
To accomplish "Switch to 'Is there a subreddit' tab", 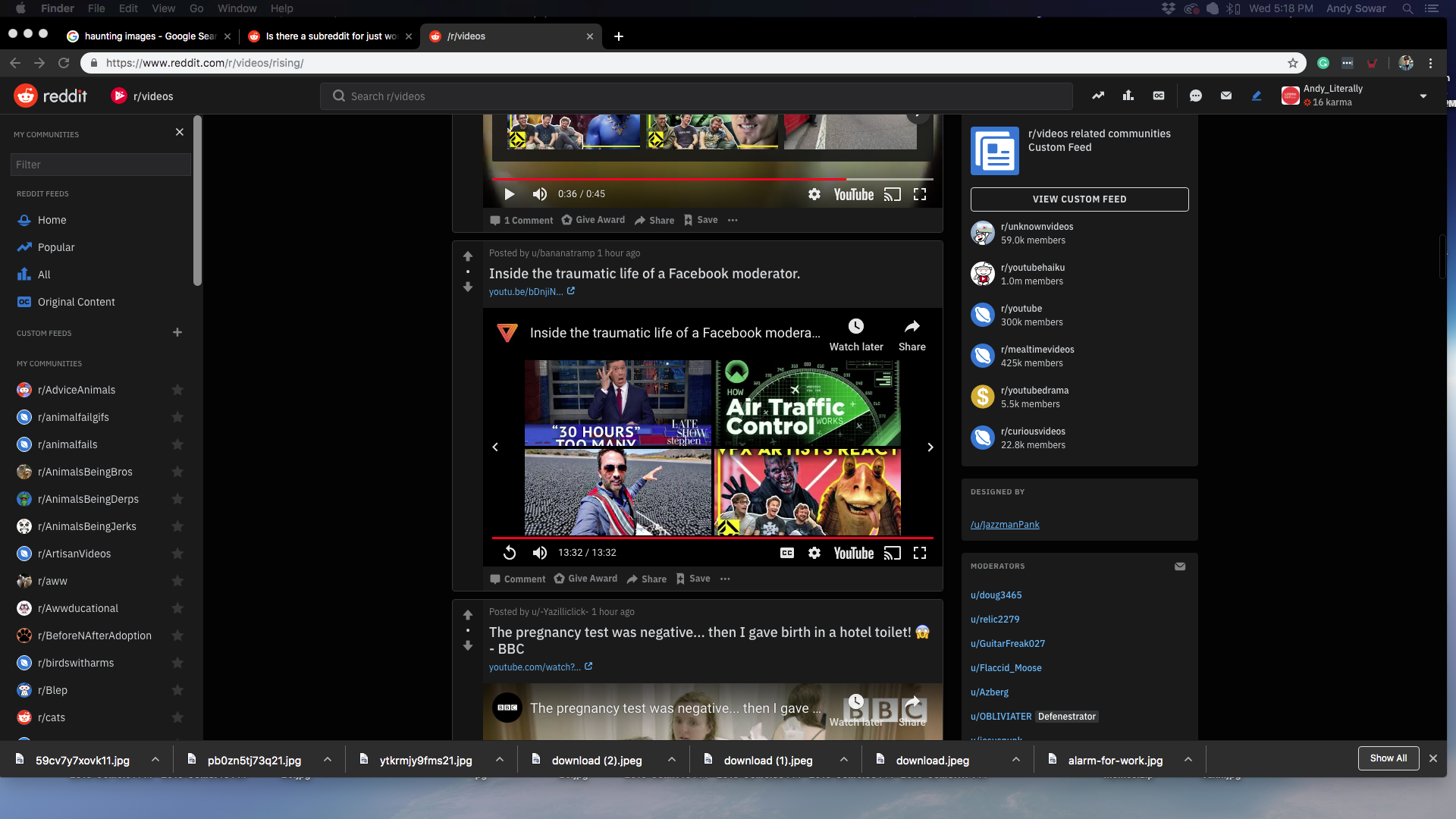I will click(x=331, y=36).
